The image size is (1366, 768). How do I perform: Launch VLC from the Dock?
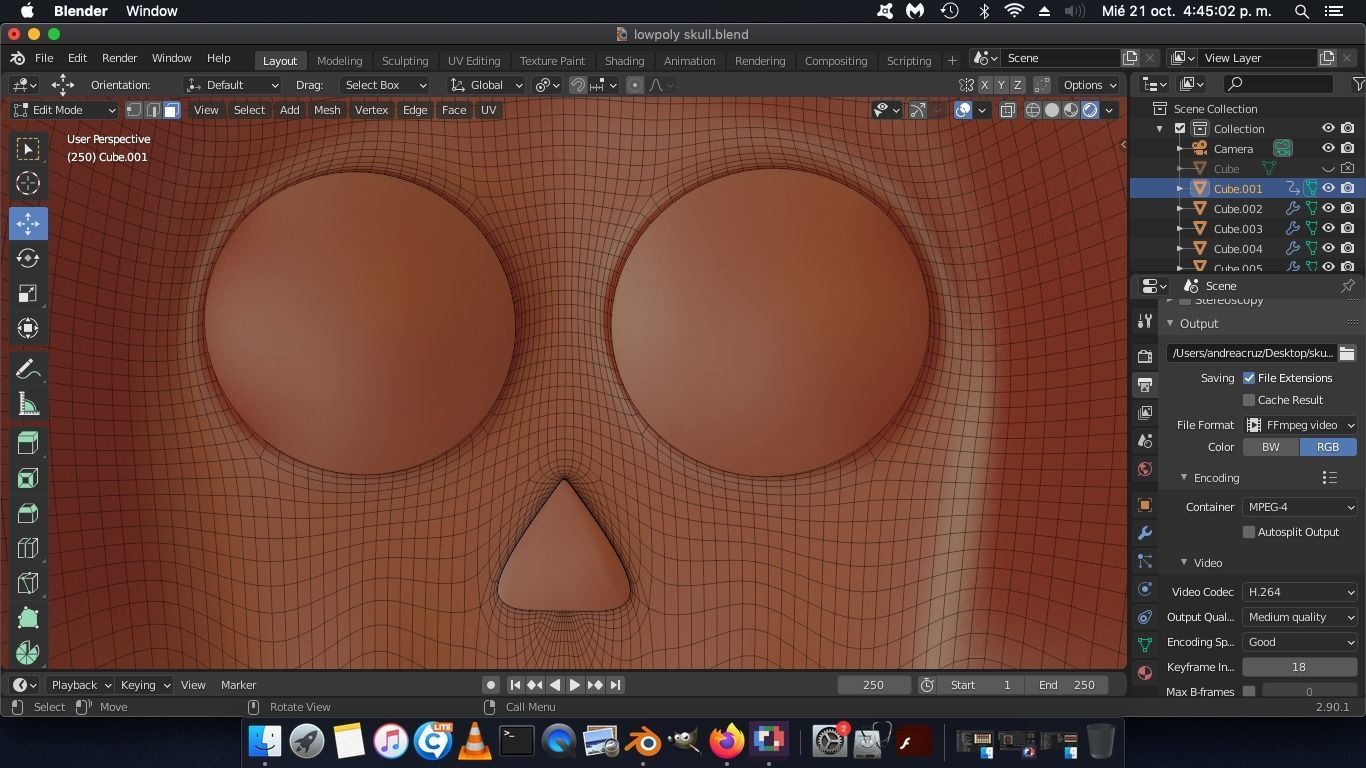(475, 741)
